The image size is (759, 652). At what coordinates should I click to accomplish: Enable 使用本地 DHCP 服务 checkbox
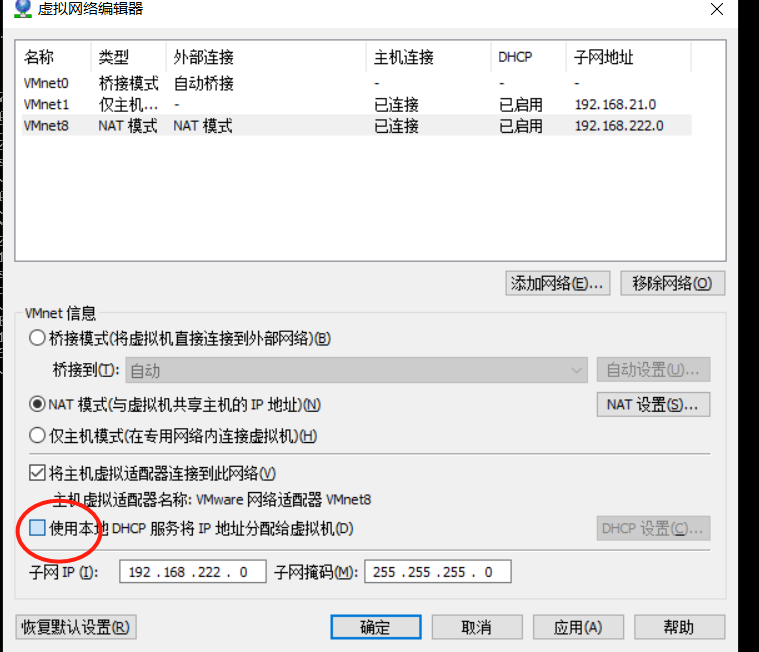point(37,528)
